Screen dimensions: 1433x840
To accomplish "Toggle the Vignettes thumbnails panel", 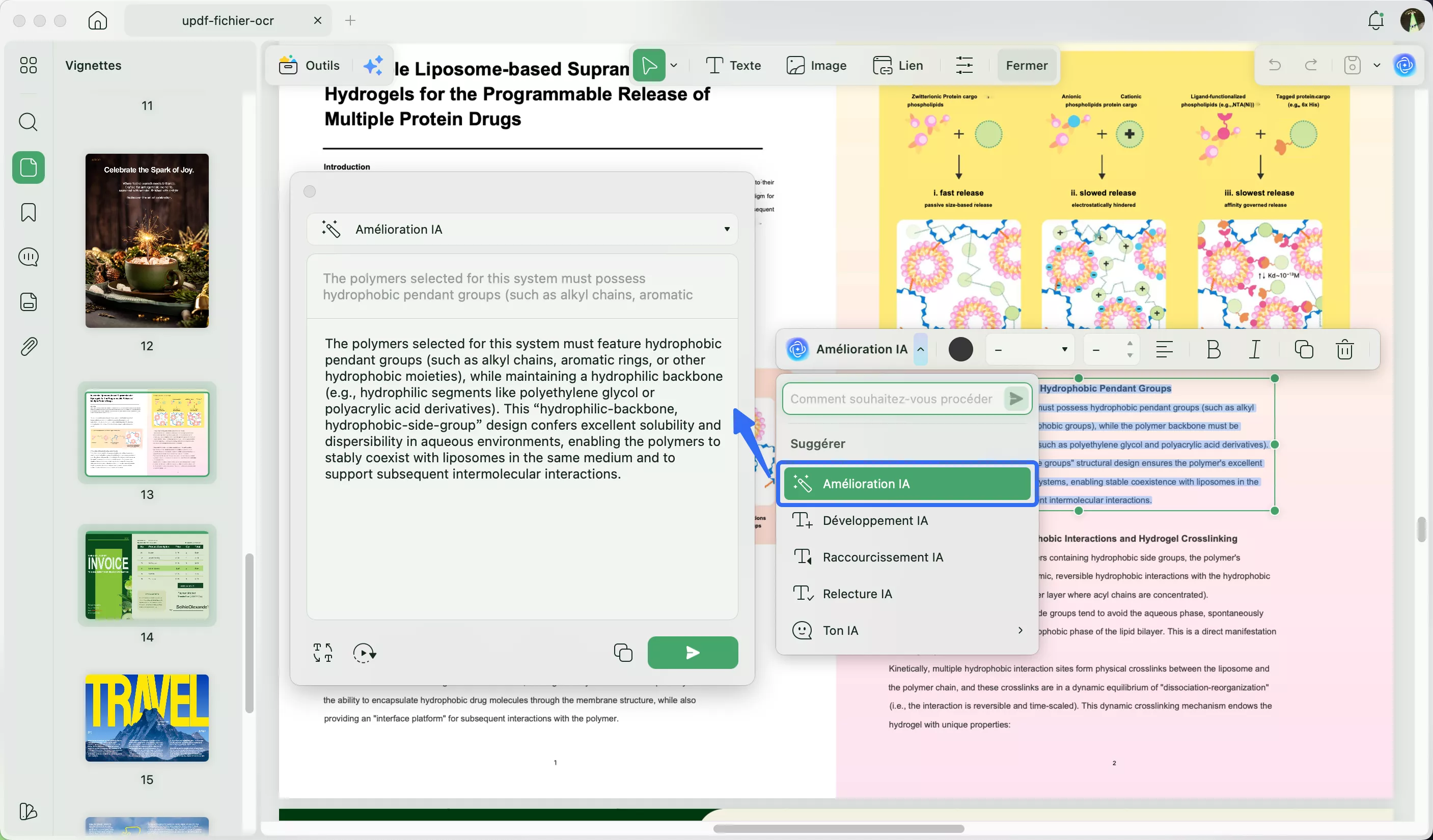I will 28,167.
